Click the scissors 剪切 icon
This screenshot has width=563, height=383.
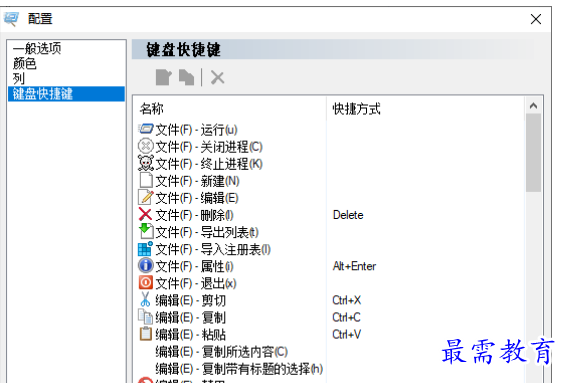pyautogui.click(x=145, y=299)
